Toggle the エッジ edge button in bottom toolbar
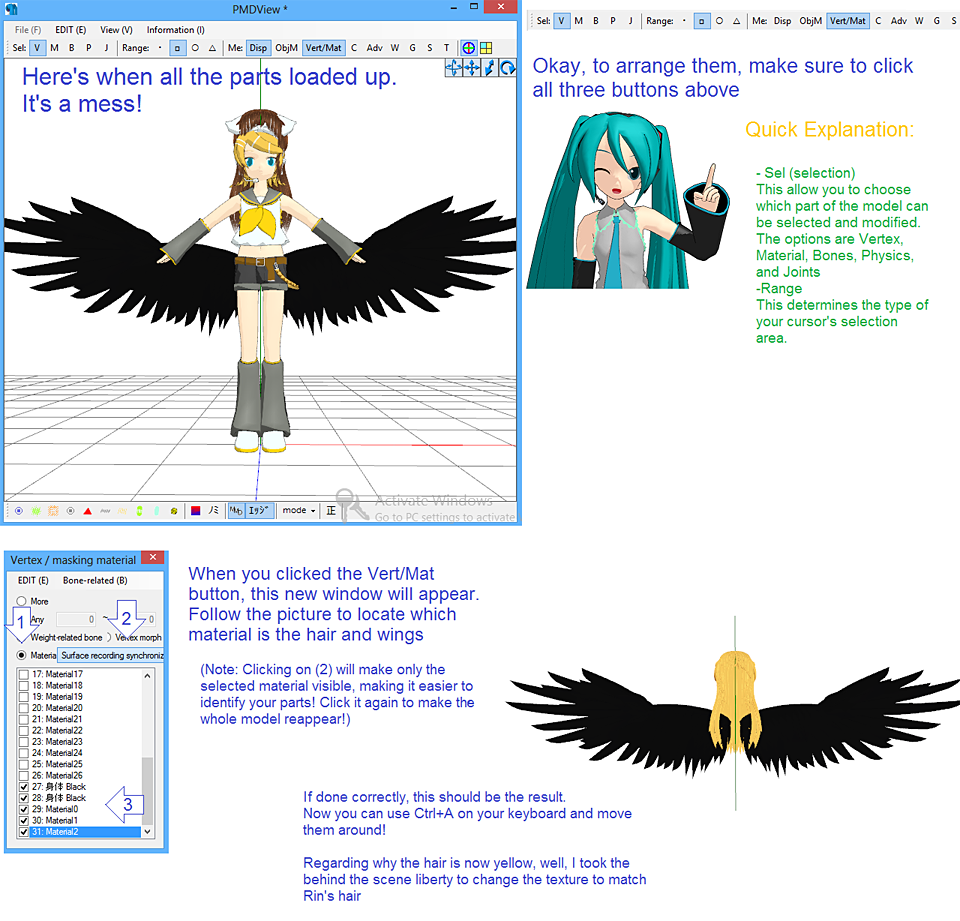 point(259,511)
